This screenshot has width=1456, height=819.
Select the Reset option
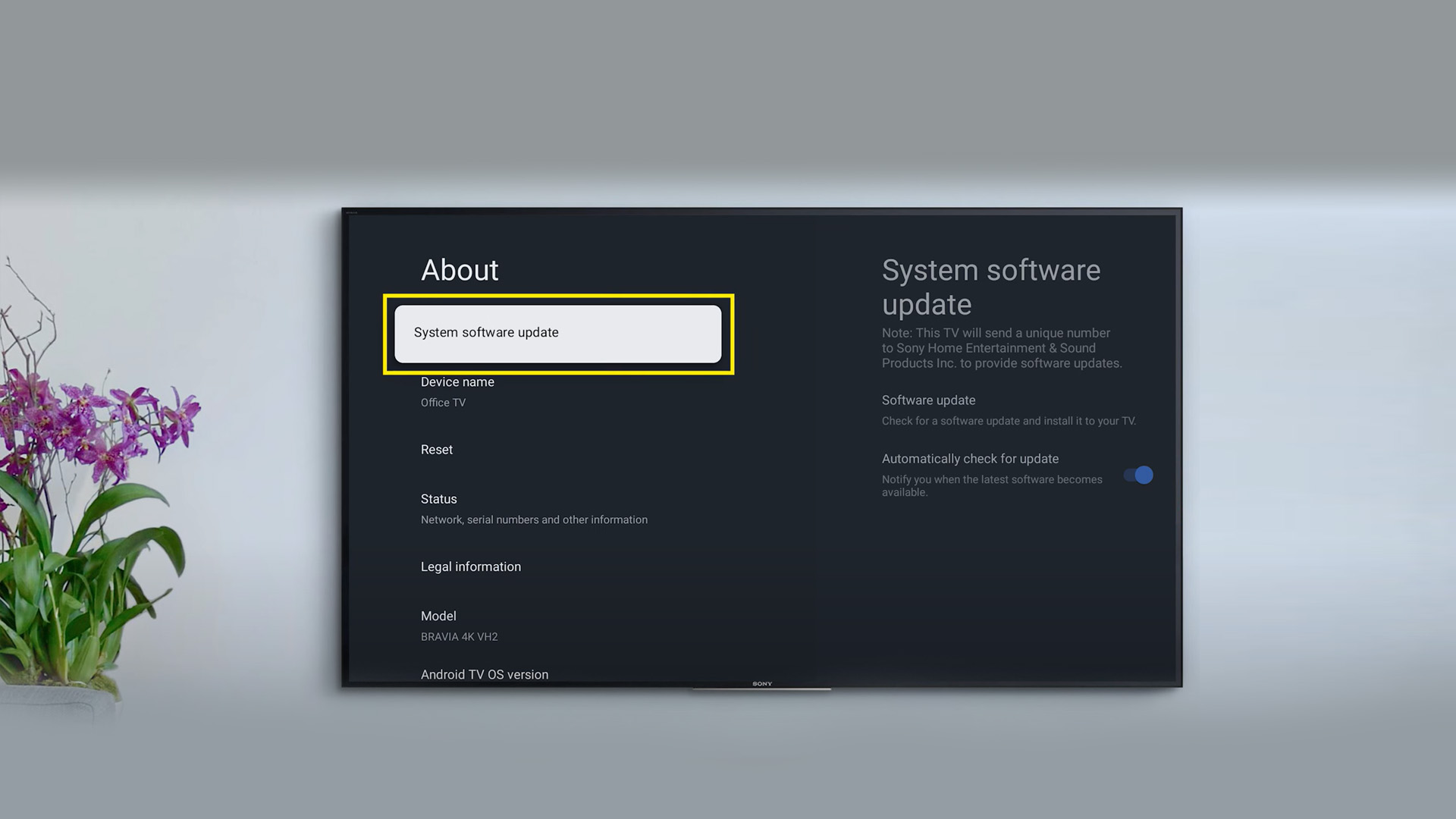pos(437,450)
